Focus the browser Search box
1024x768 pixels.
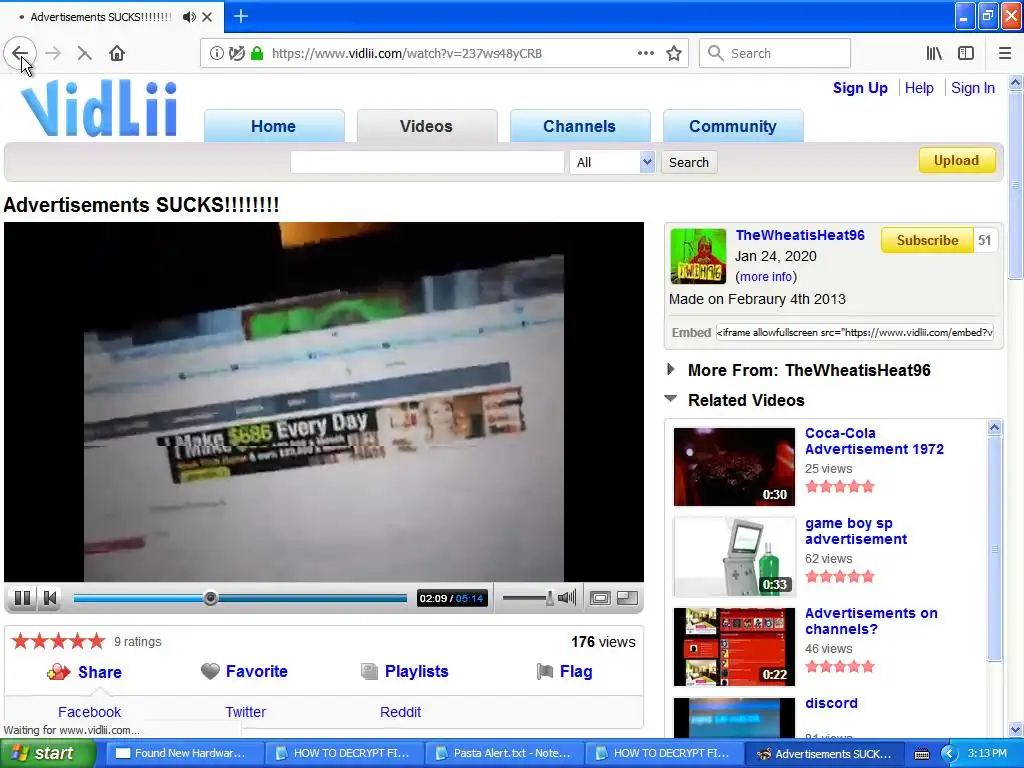[775, 53]
